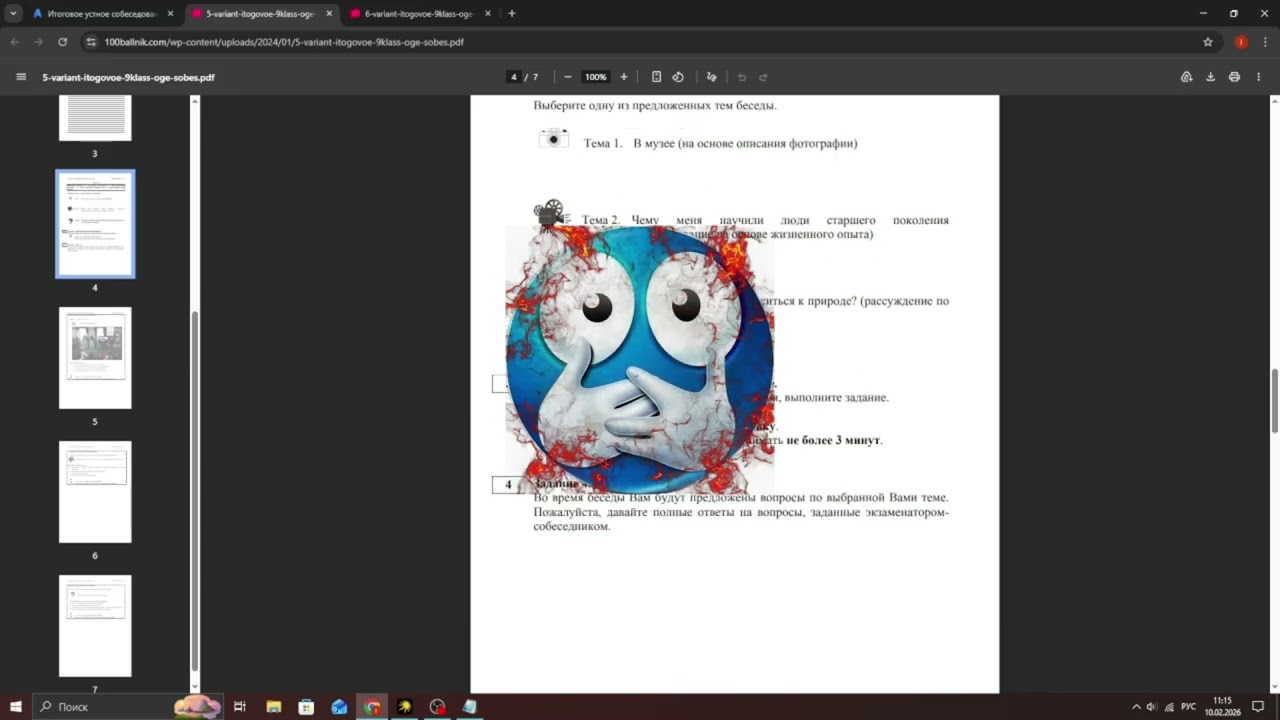Open page 4 thumbnail
Image resolution: width=1280 pixels, height=720 pixels.
95,224
